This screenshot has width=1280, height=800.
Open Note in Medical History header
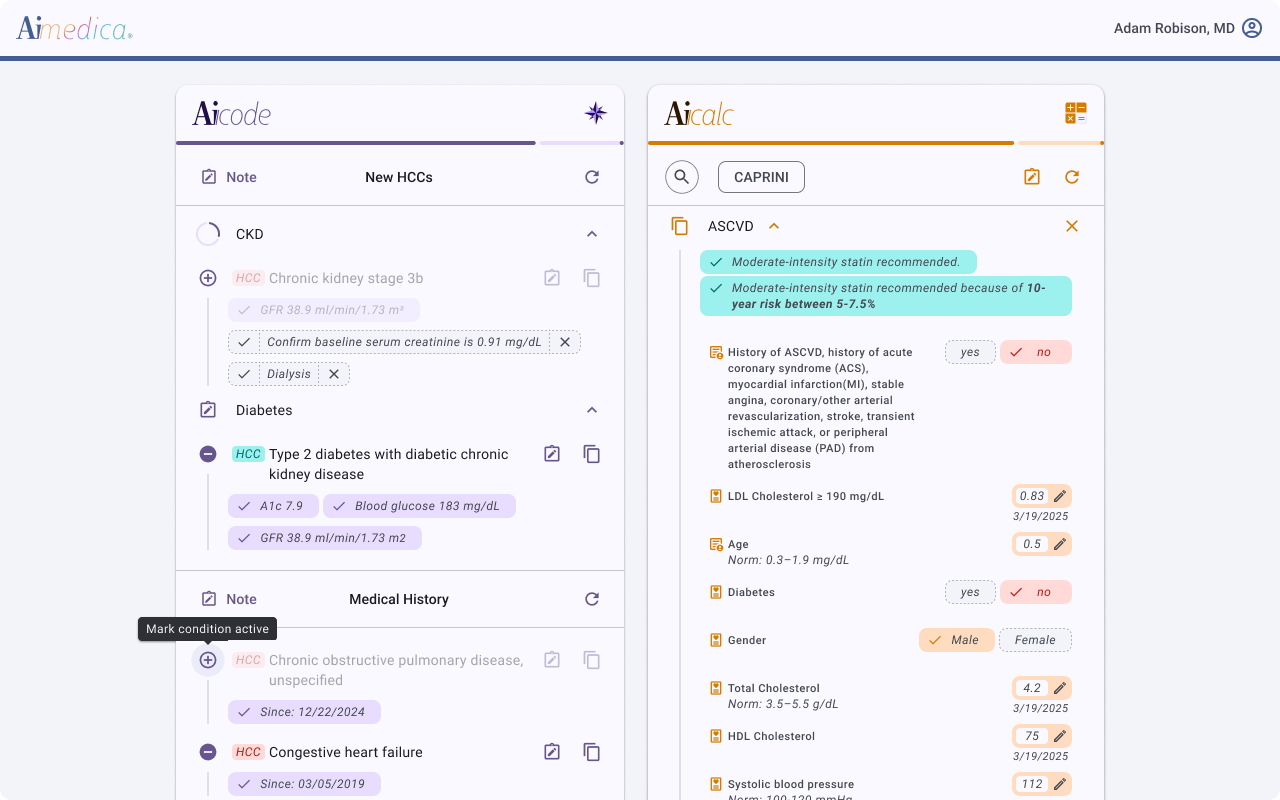(229, 599)
